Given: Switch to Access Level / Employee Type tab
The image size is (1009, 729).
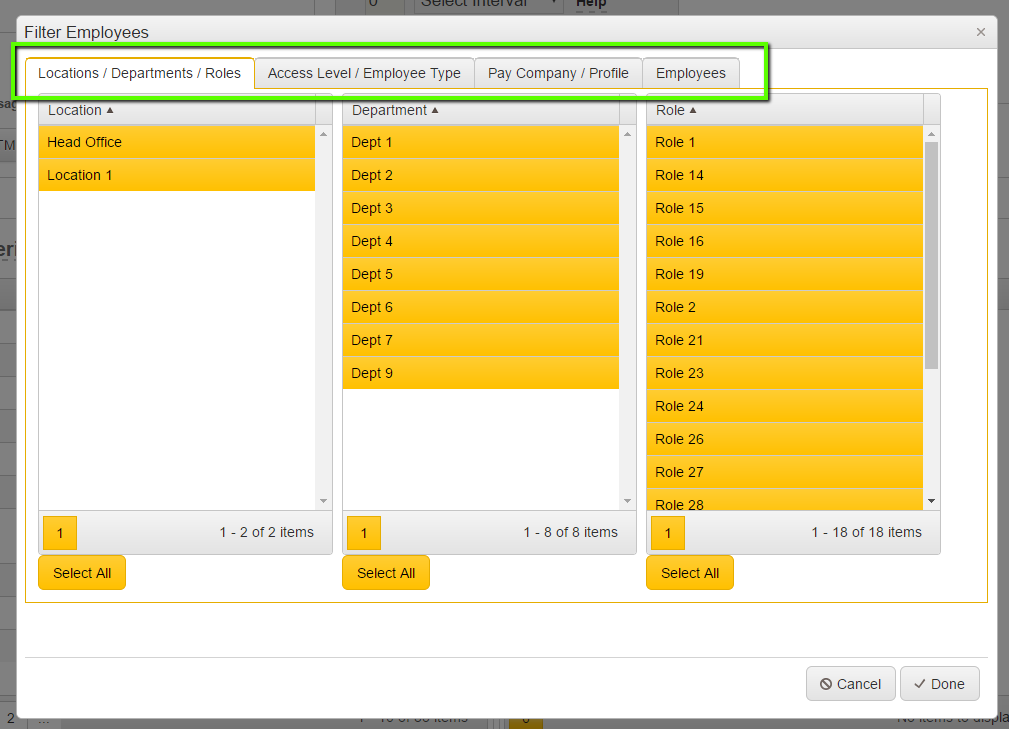Looking at the screenshot, I should pos(364,73).
